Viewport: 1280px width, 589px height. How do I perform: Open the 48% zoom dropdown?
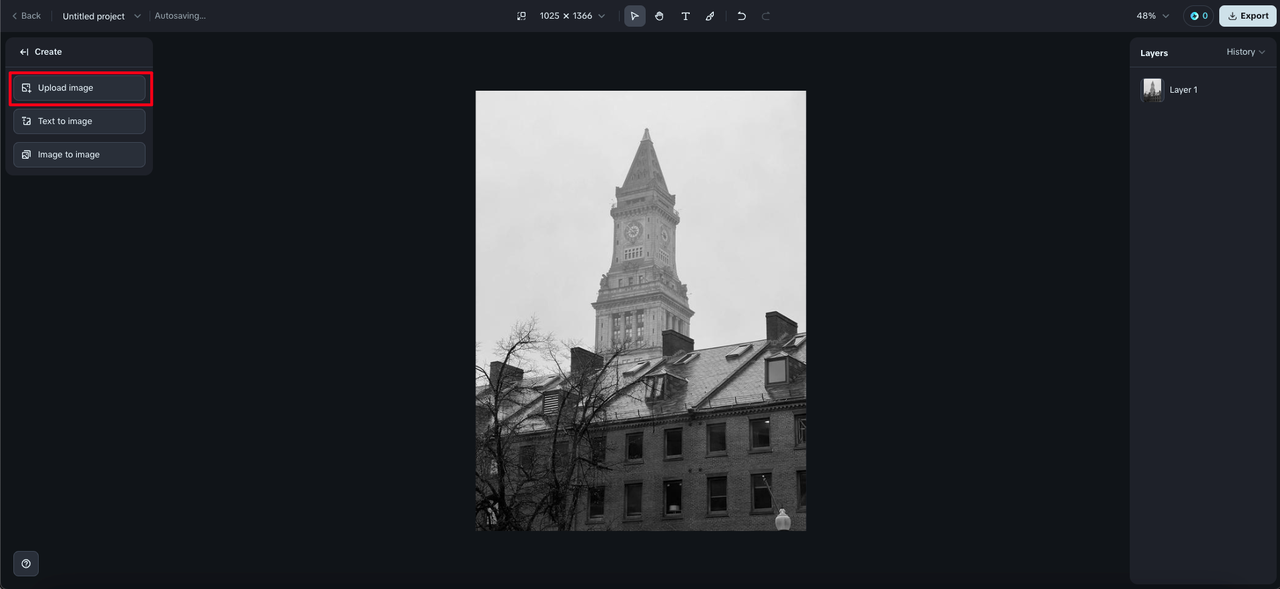pos(1152,16)
